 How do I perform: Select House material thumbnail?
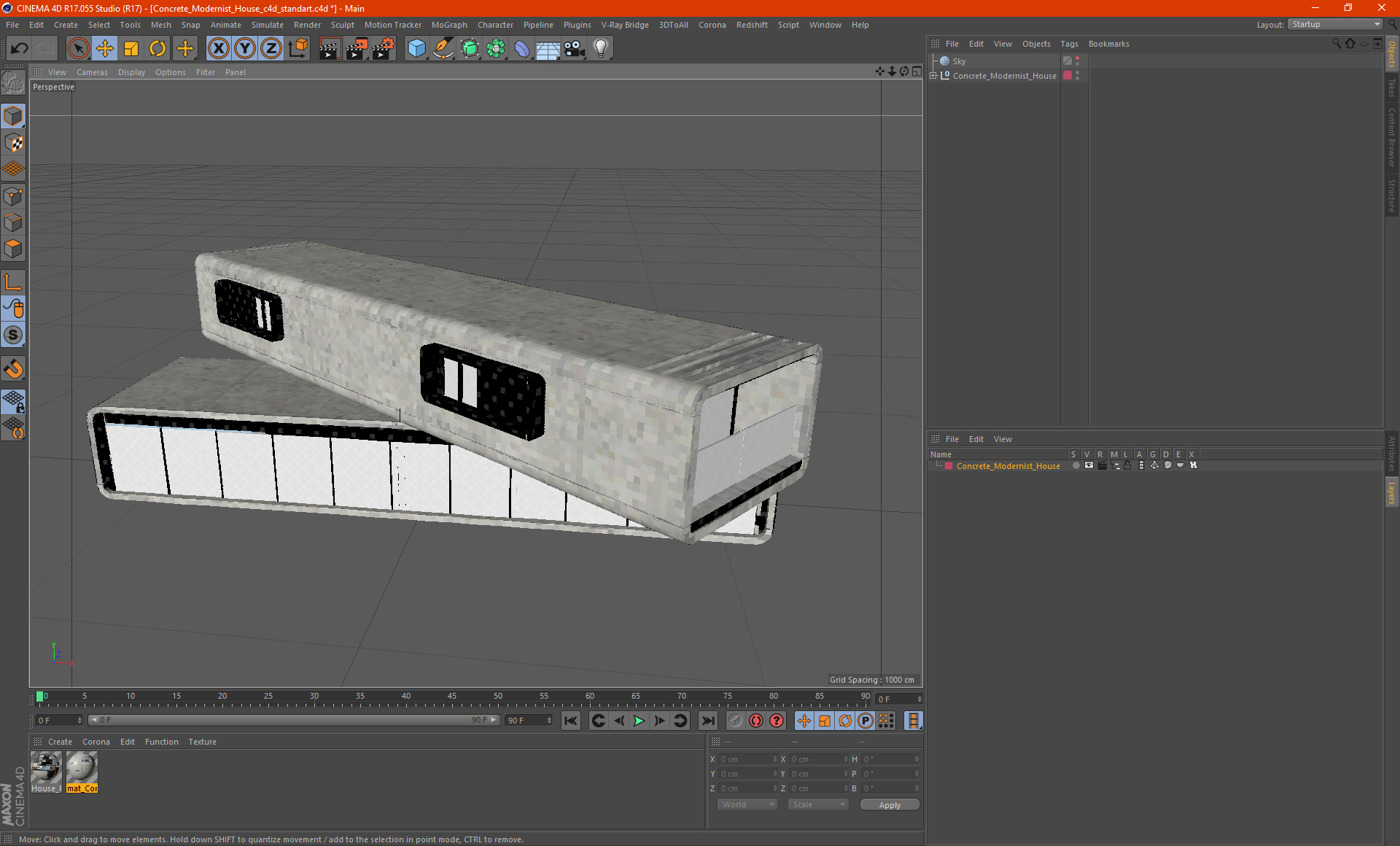click(46, 772)
